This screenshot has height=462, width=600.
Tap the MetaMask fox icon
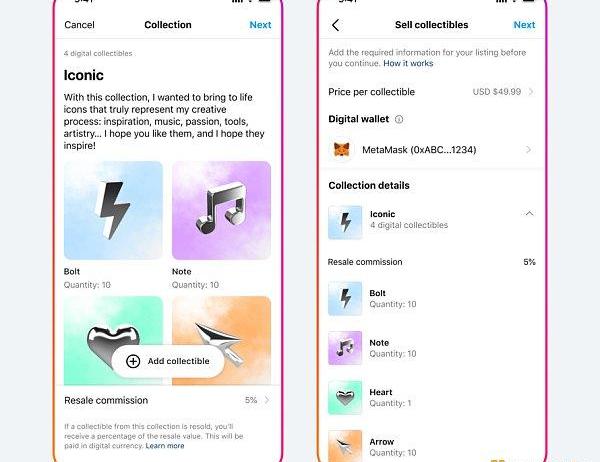pos(341,149)
